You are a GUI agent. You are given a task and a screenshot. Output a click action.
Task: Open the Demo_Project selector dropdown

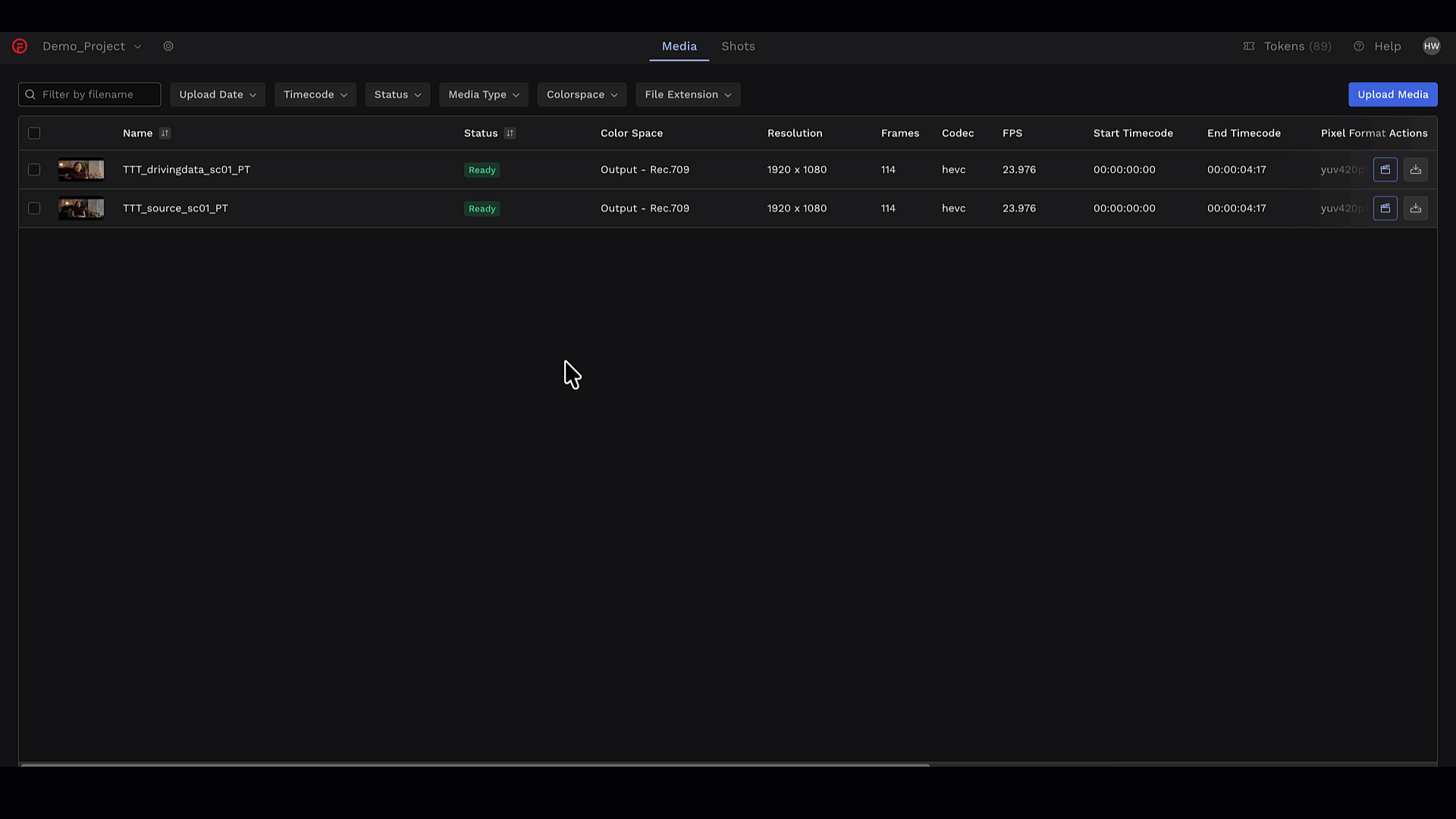[x=91, y=46]
